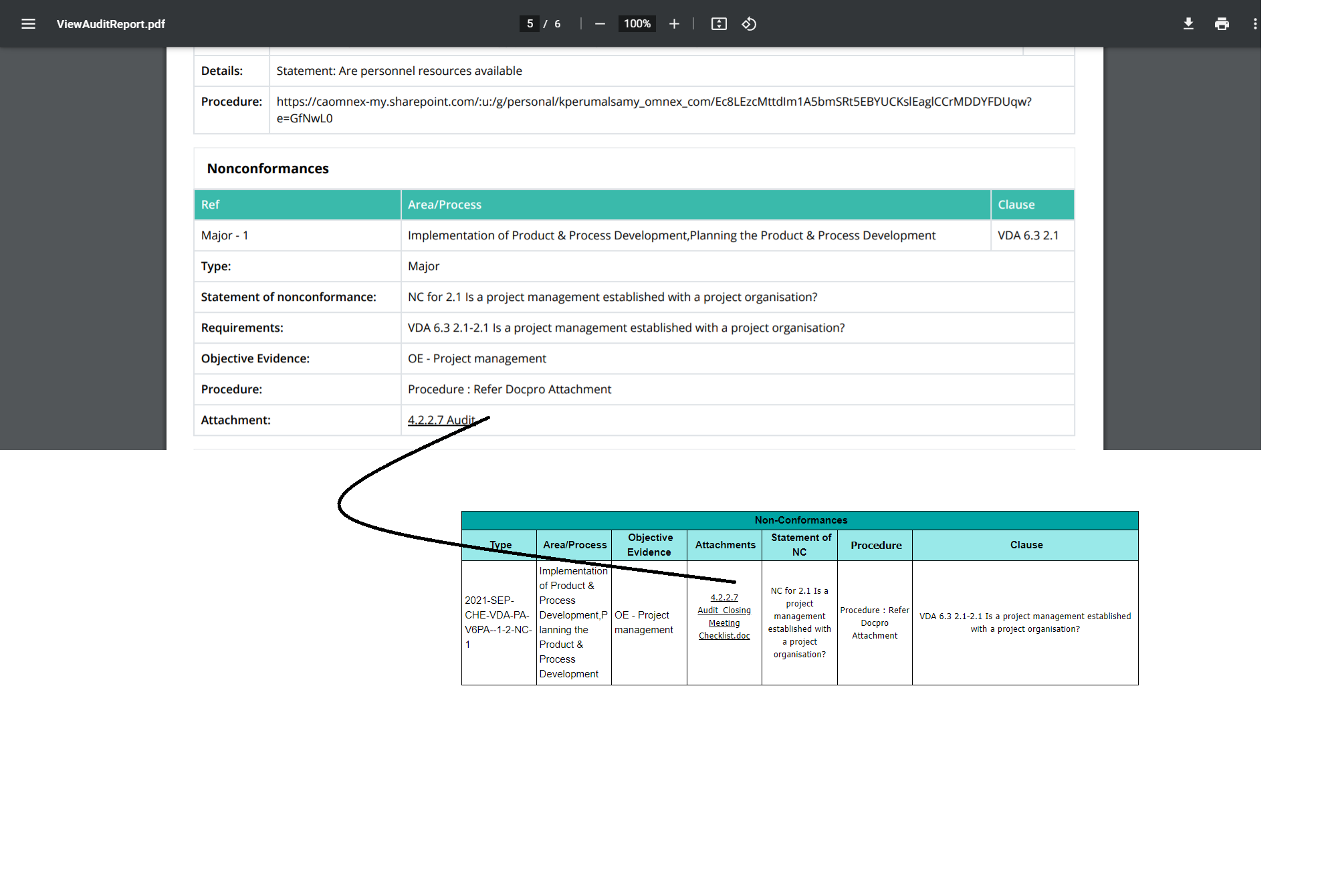The height and width of the screenshot is (896, 1332).
Task: Select the 2021-SEP-CHE-VDA-PA-V6PA--1-2-NC-1 cell
Action: pyautogui.click(x=498, y=623)
